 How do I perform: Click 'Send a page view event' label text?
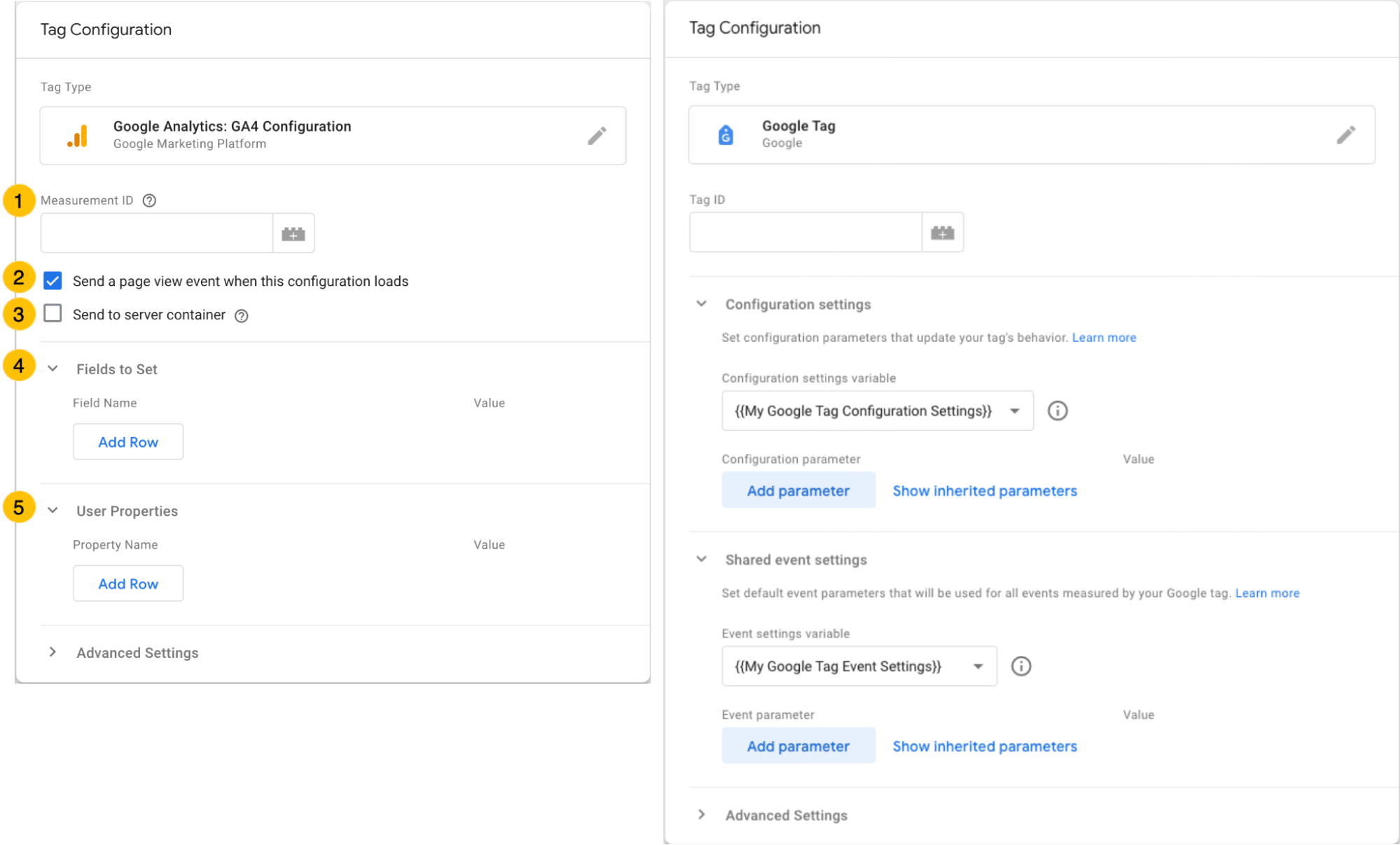pyautogui.click(x=240, y=281)
